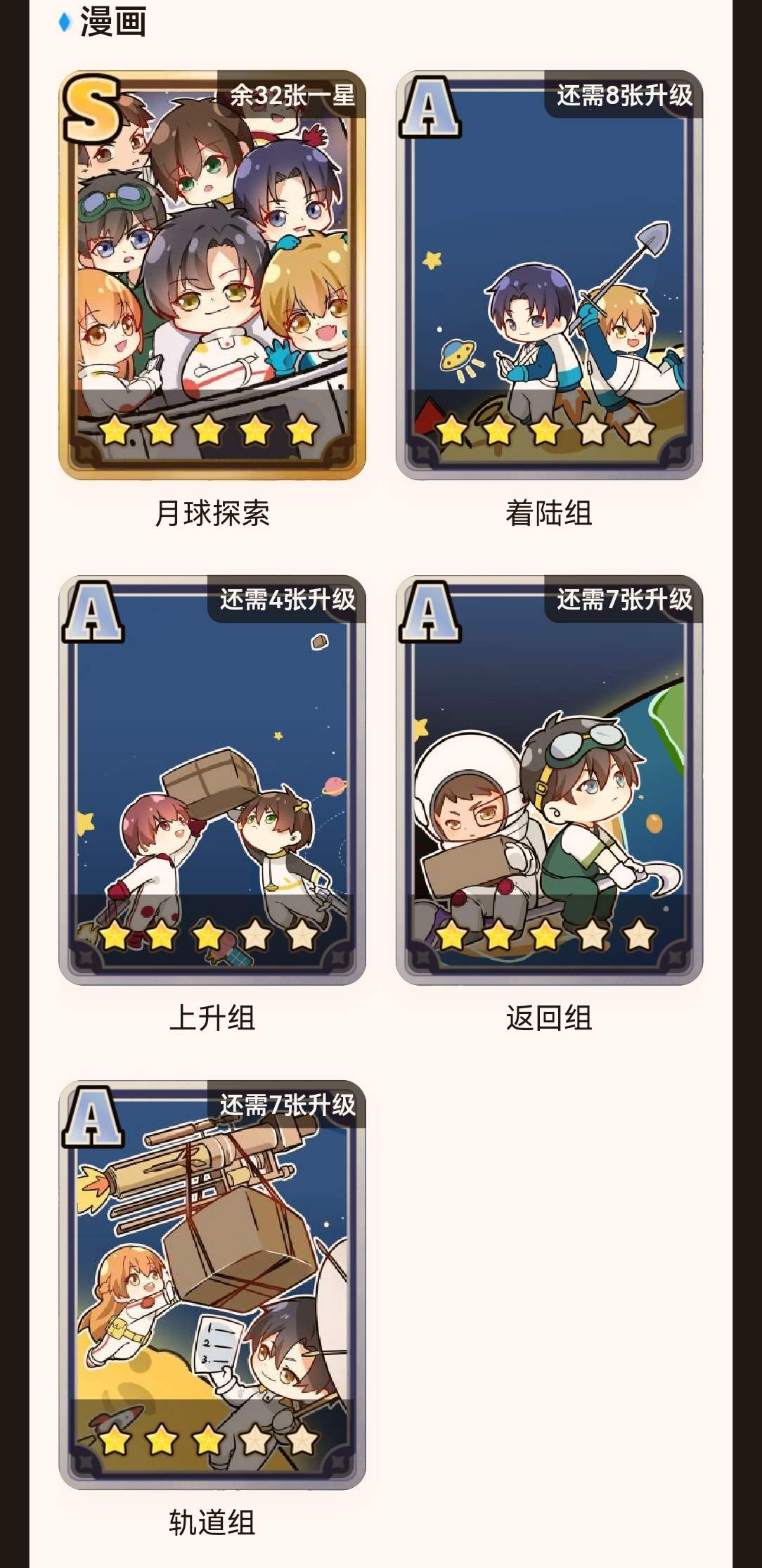Open the 月球探索 S-rank card

click(x=212, y=275)
